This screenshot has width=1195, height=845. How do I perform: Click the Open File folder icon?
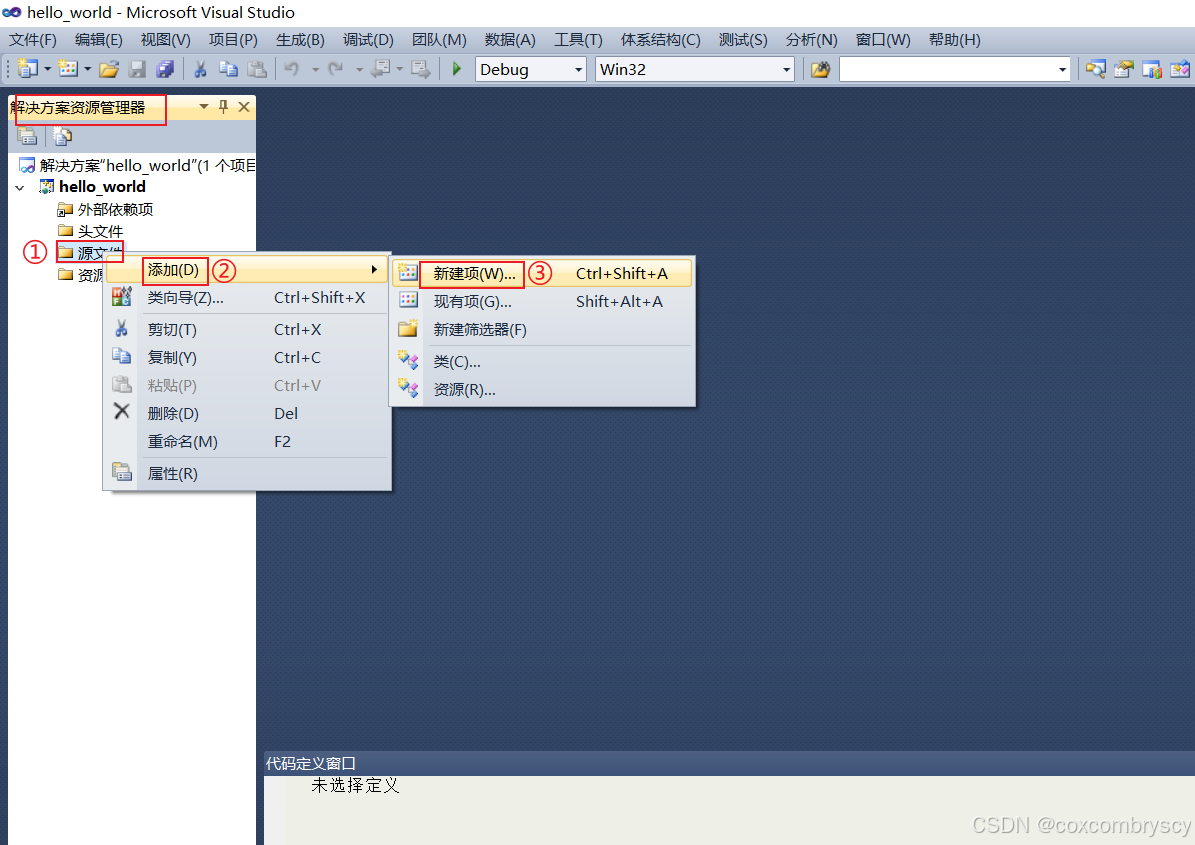(x=109, y=69)
